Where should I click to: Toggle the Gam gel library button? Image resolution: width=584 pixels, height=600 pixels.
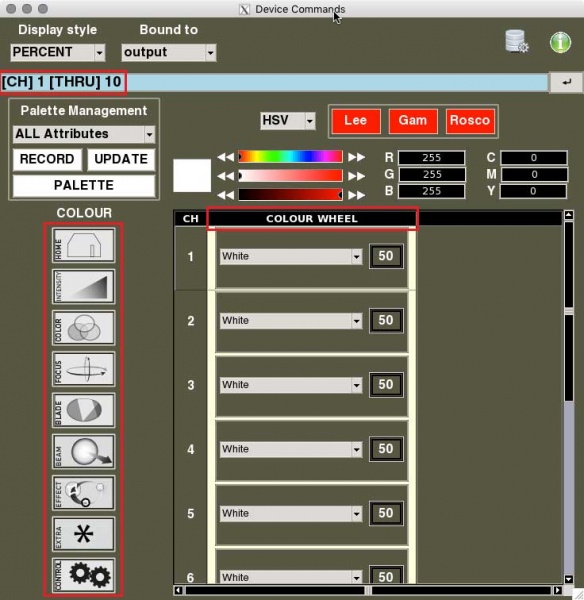coord(413,121)
